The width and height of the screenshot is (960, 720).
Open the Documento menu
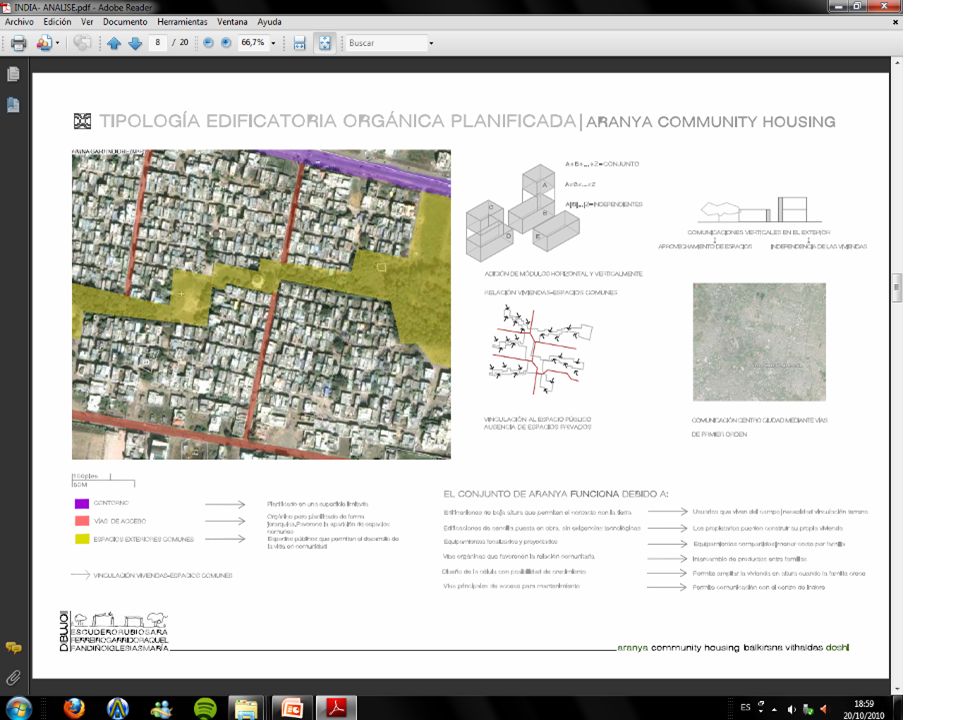click(x=125, y=21)
